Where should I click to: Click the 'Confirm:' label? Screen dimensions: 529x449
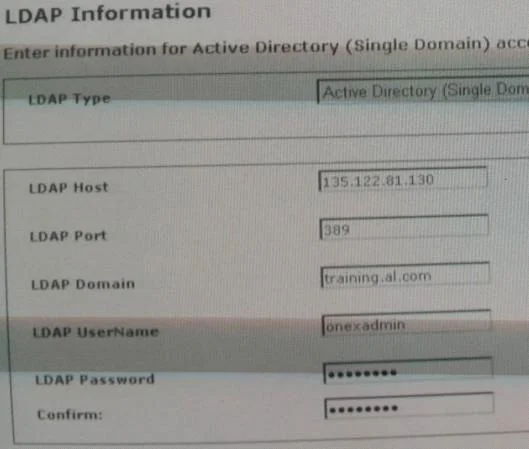(69, 414)
